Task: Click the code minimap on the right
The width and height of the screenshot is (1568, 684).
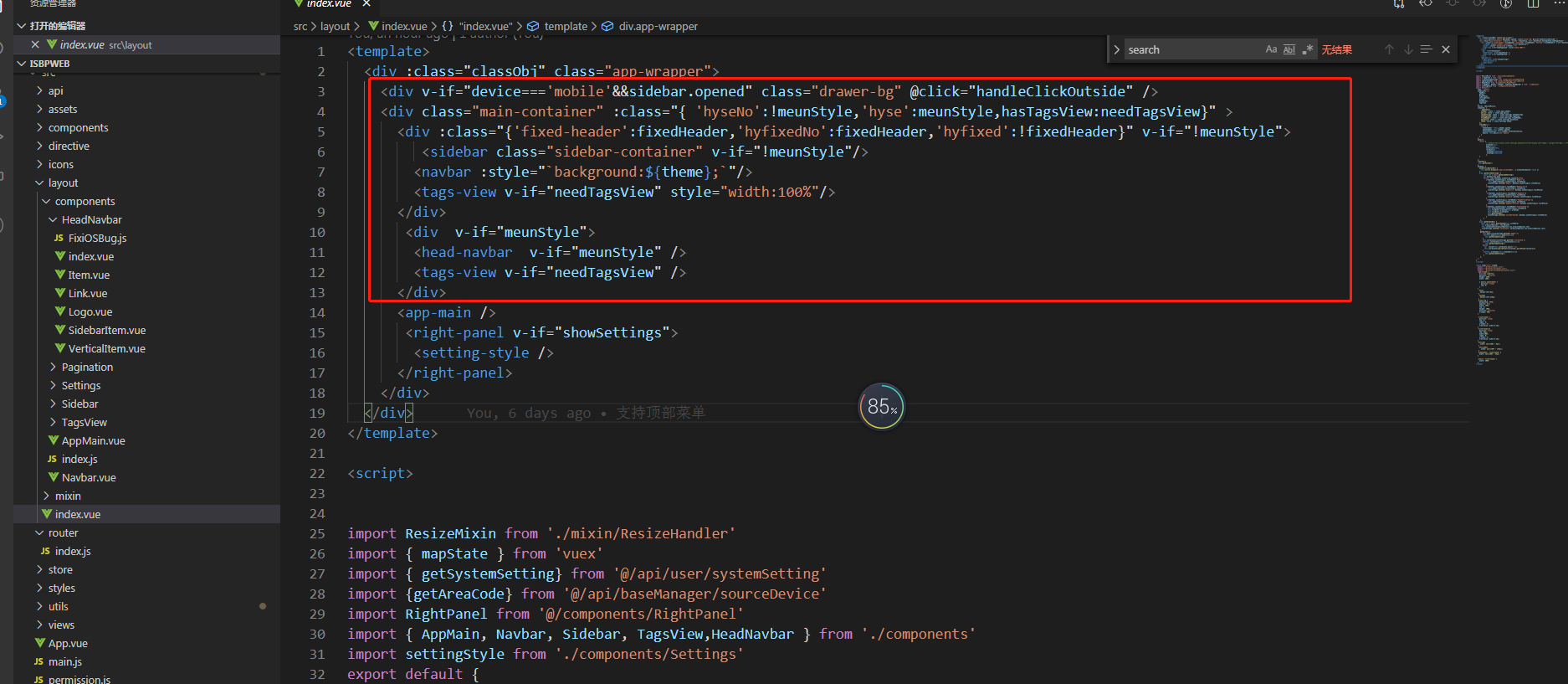Action: (x=1516, y=201)
